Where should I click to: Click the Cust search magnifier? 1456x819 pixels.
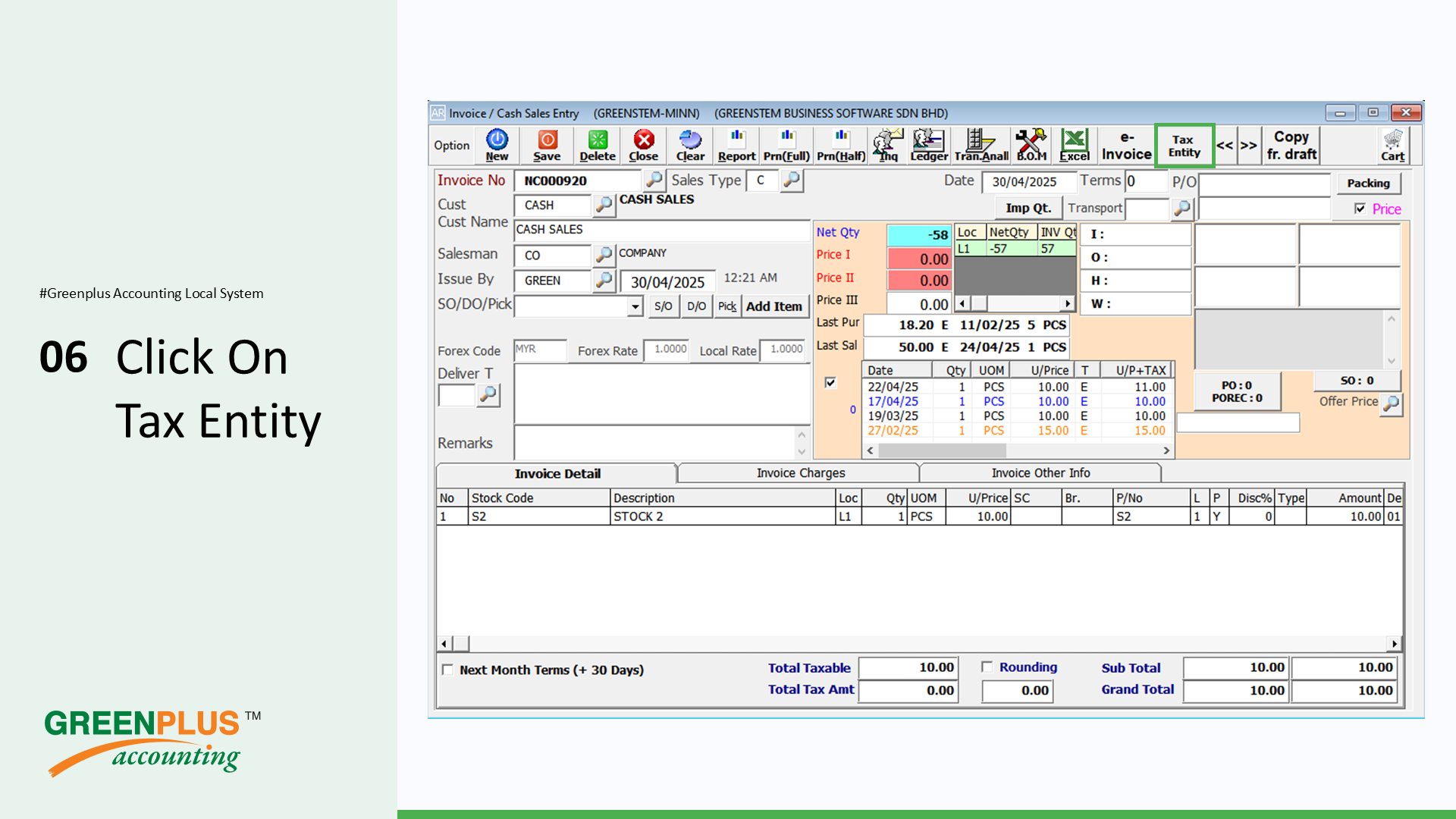[x=604, y=205]
